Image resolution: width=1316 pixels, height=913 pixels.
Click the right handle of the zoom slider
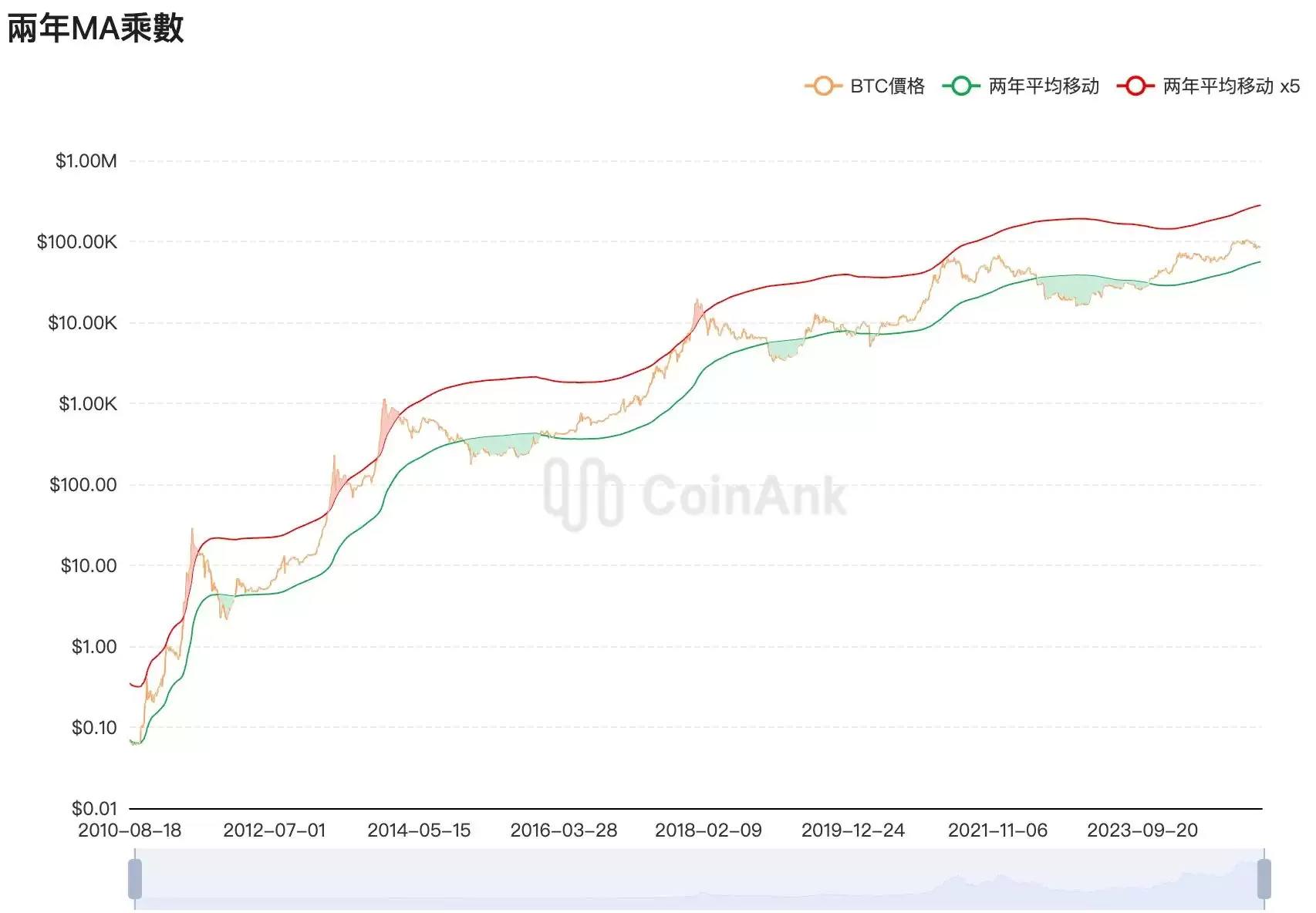pyautogui.click(x=1264, y=879)
